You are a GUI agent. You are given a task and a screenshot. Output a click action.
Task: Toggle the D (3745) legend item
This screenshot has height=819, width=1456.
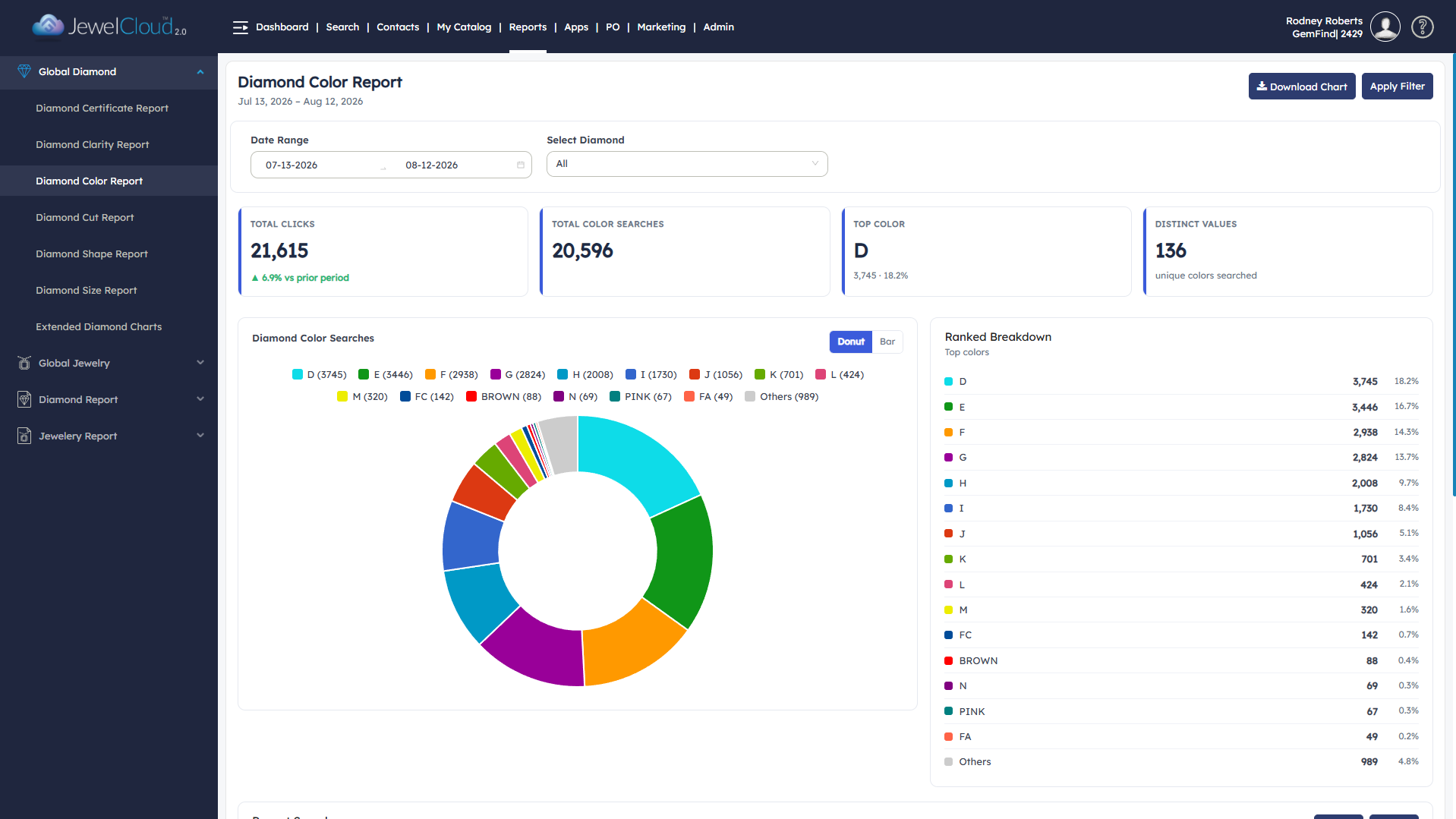320,374
